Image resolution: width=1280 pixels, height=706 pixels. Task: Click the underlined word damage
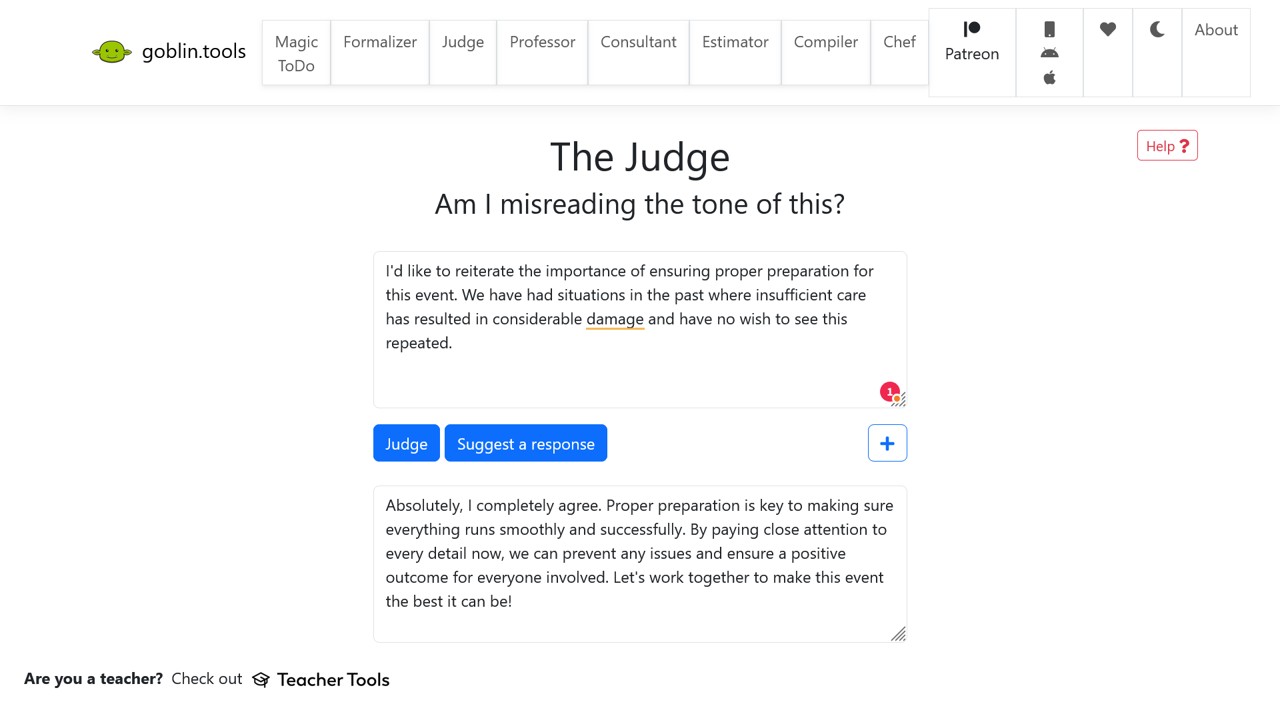[x=615, y=319]
